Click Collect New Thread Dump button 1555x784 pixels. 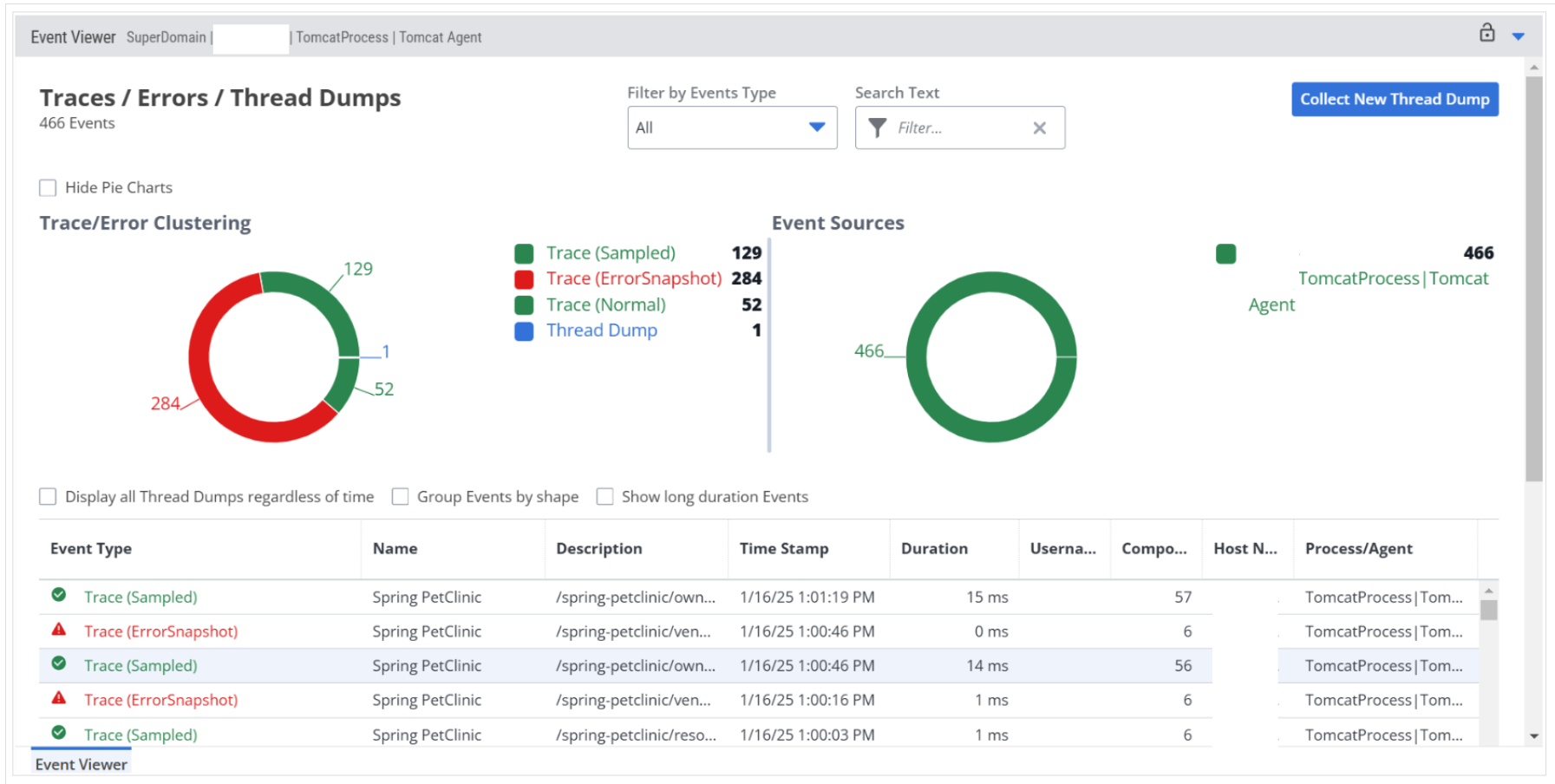1394,100
